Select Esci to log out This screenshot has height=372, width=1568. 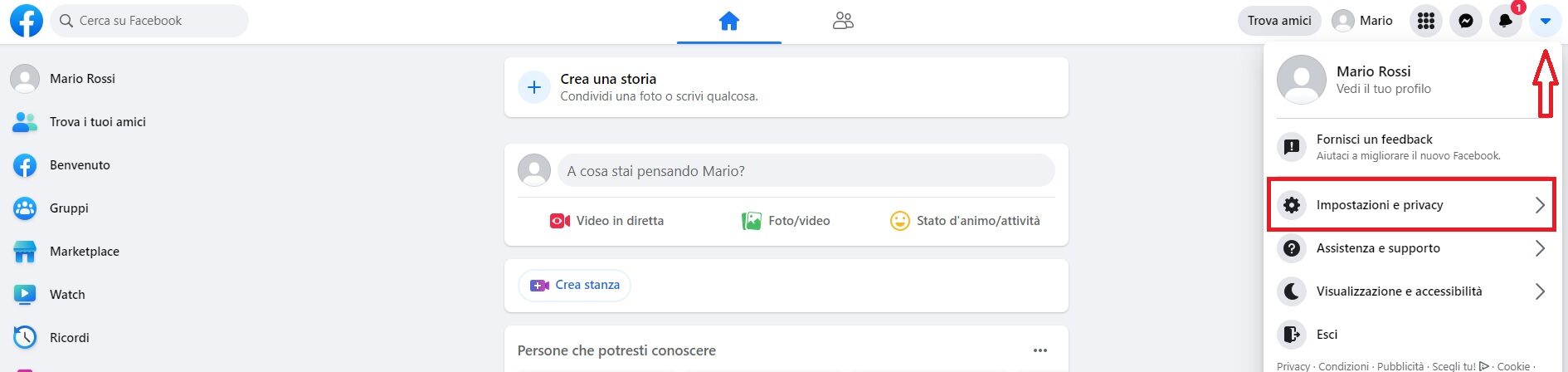pyautogui.click(x=1327, y=335)
